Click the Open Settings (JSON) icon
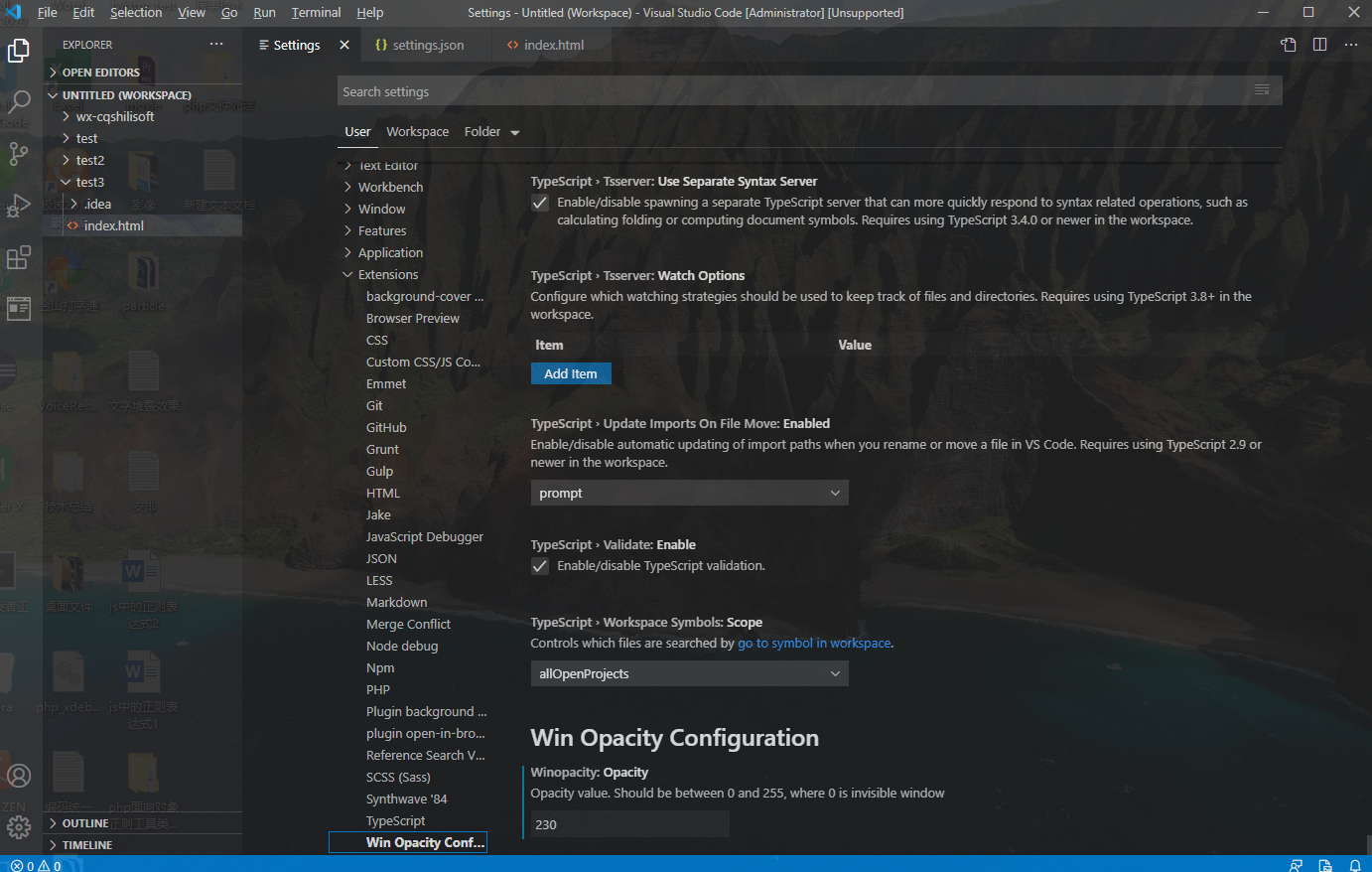1372x872 pixels. pyautogui.click(x=1289, y=45)
